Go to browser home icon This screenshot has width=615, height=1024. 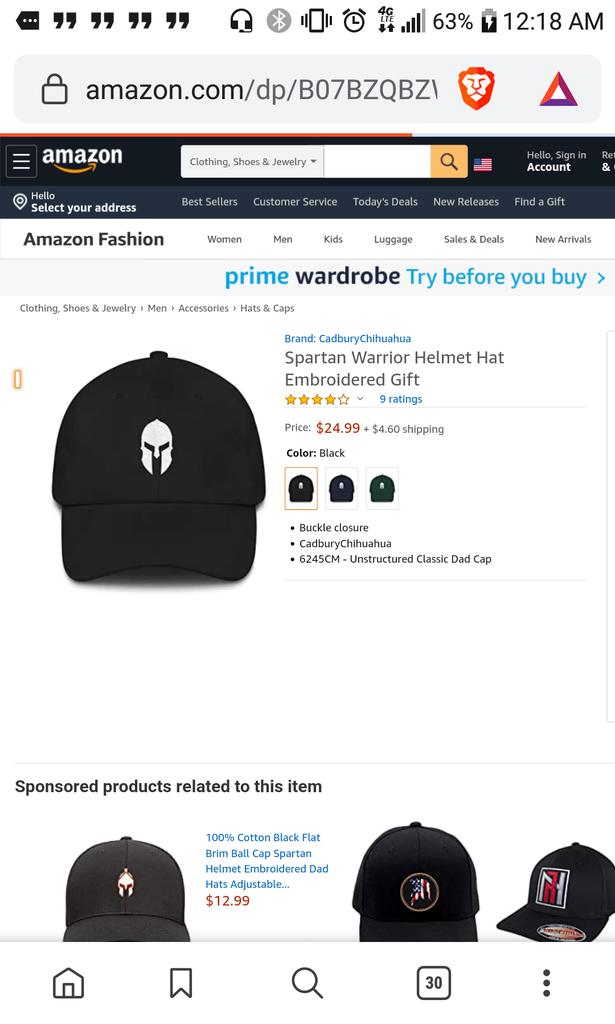pyautogui.click(x=69, y=983)
